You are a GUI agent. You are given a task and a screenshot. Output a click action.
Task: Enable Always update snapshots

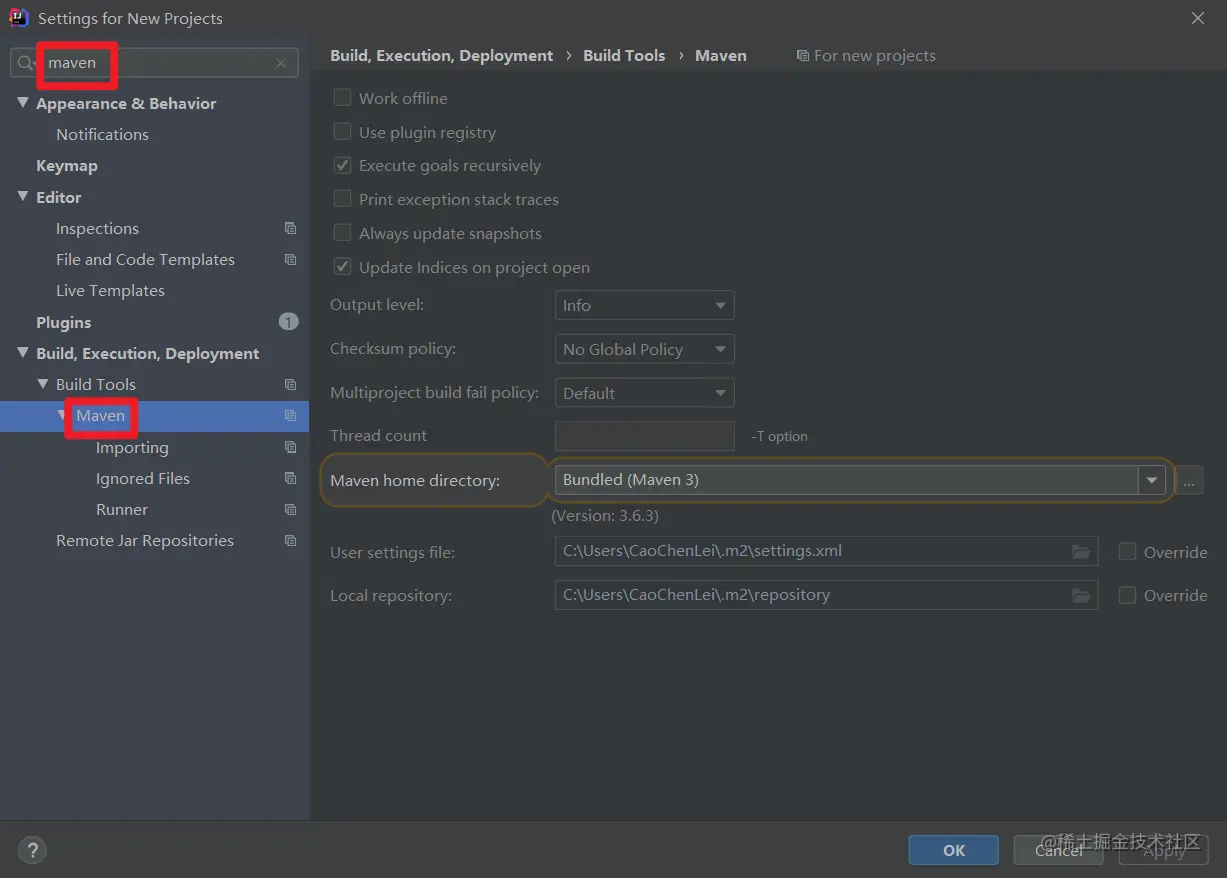(x=342, y=233)
